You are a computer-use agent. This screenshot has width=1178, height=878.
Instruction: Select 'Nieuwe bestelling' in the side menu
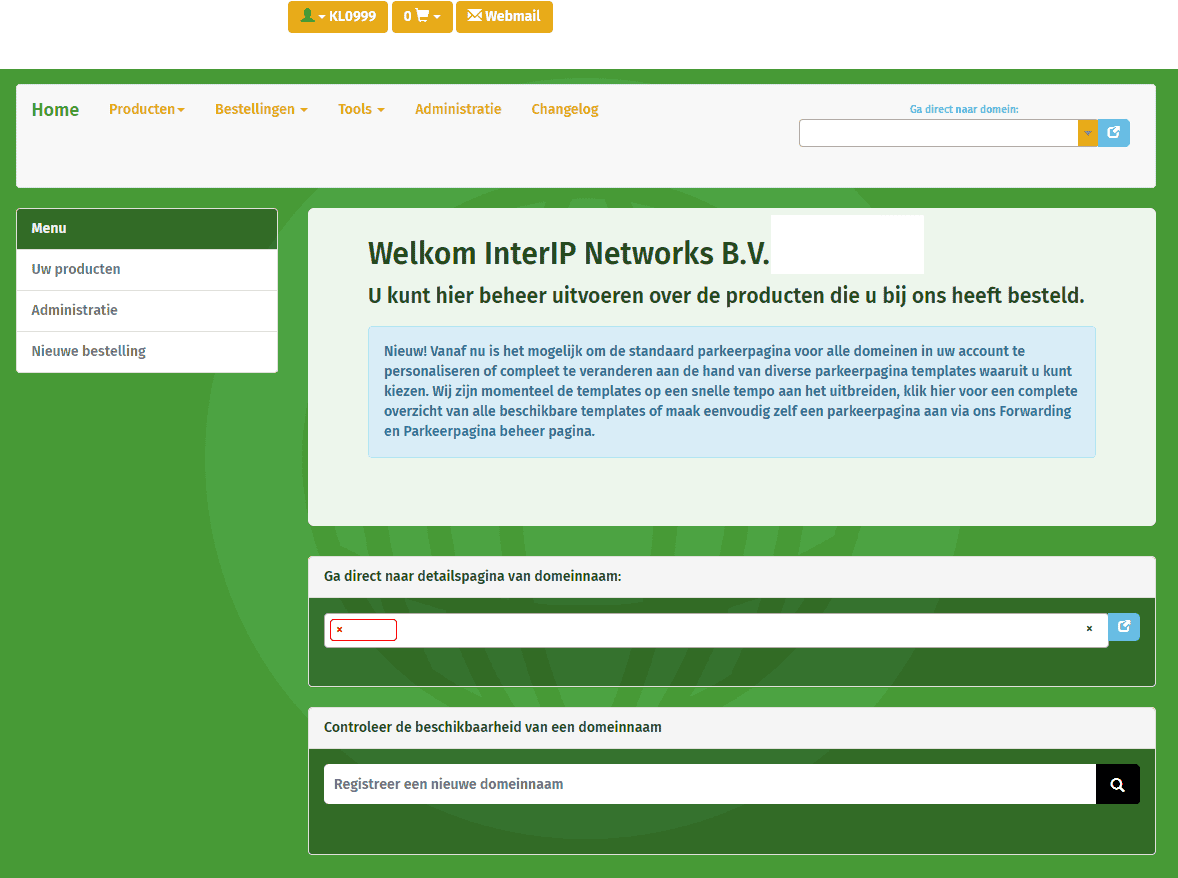(88, 351)
